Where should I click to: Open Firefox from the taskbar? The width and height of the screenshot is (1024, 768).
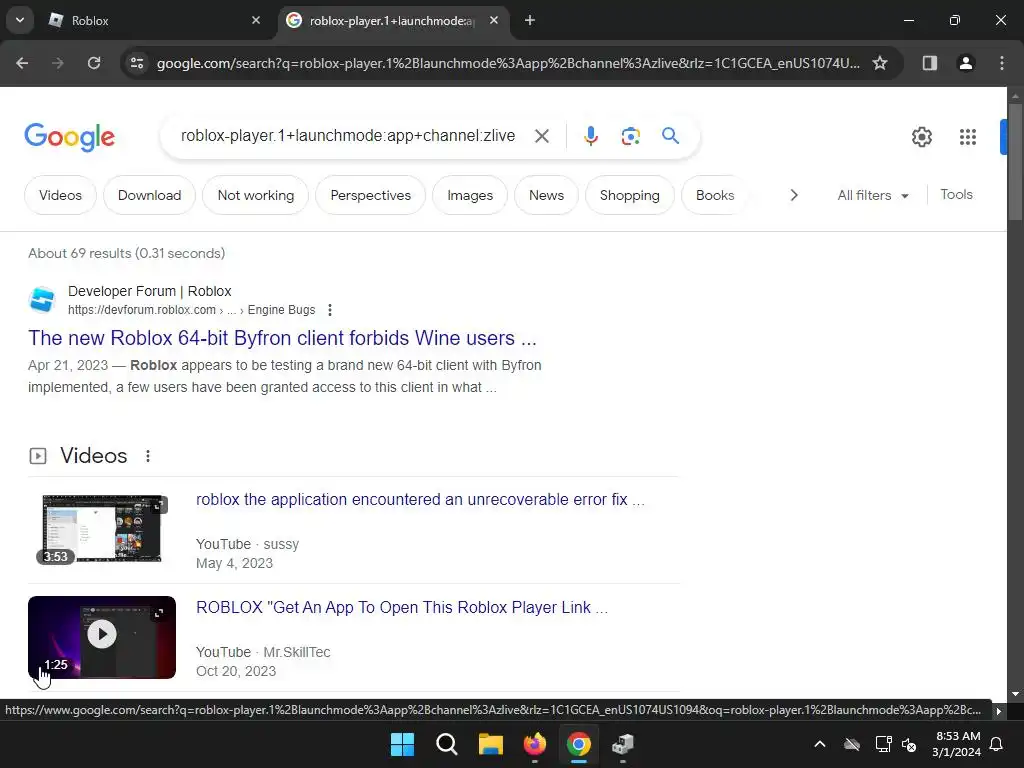pos(534,744)
